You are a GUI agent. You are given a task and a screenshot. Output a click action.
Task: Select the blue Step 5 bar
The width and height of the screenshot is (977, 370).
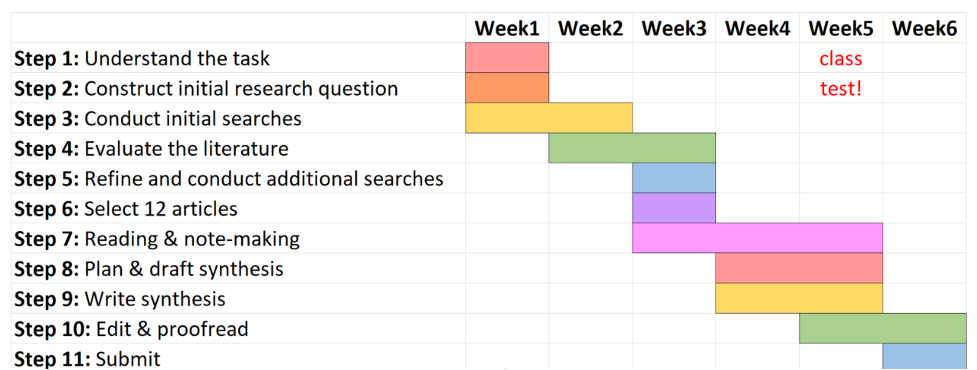pyautogui.click(x=674, y=178)
